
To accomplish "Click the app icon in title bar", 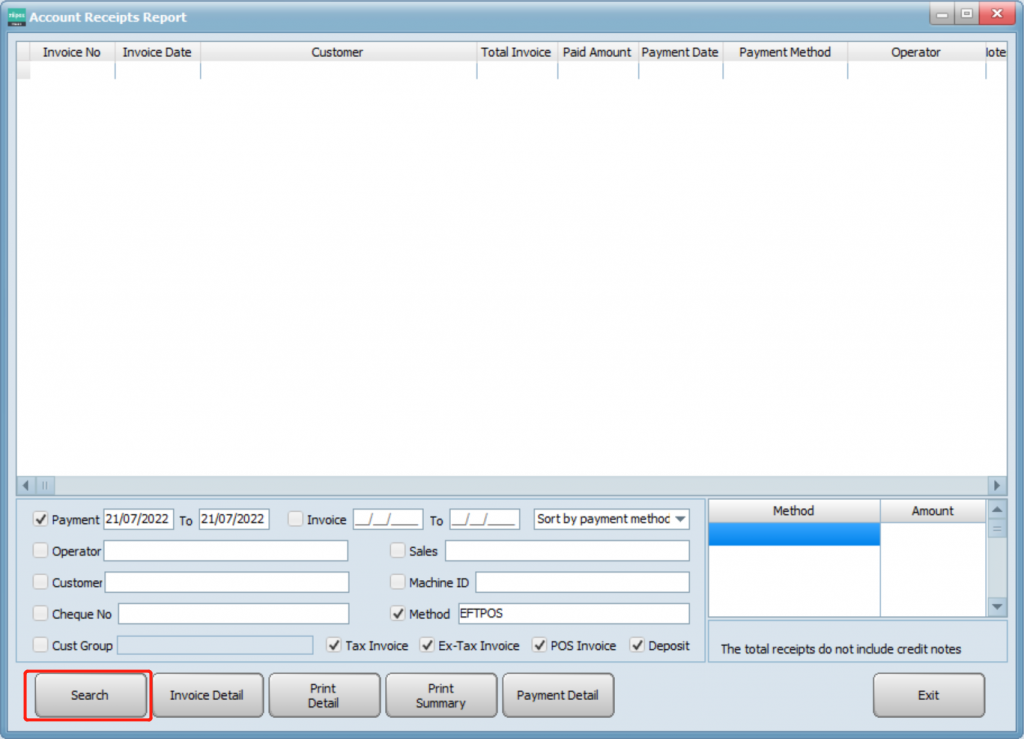I will [x=16, y=17].
